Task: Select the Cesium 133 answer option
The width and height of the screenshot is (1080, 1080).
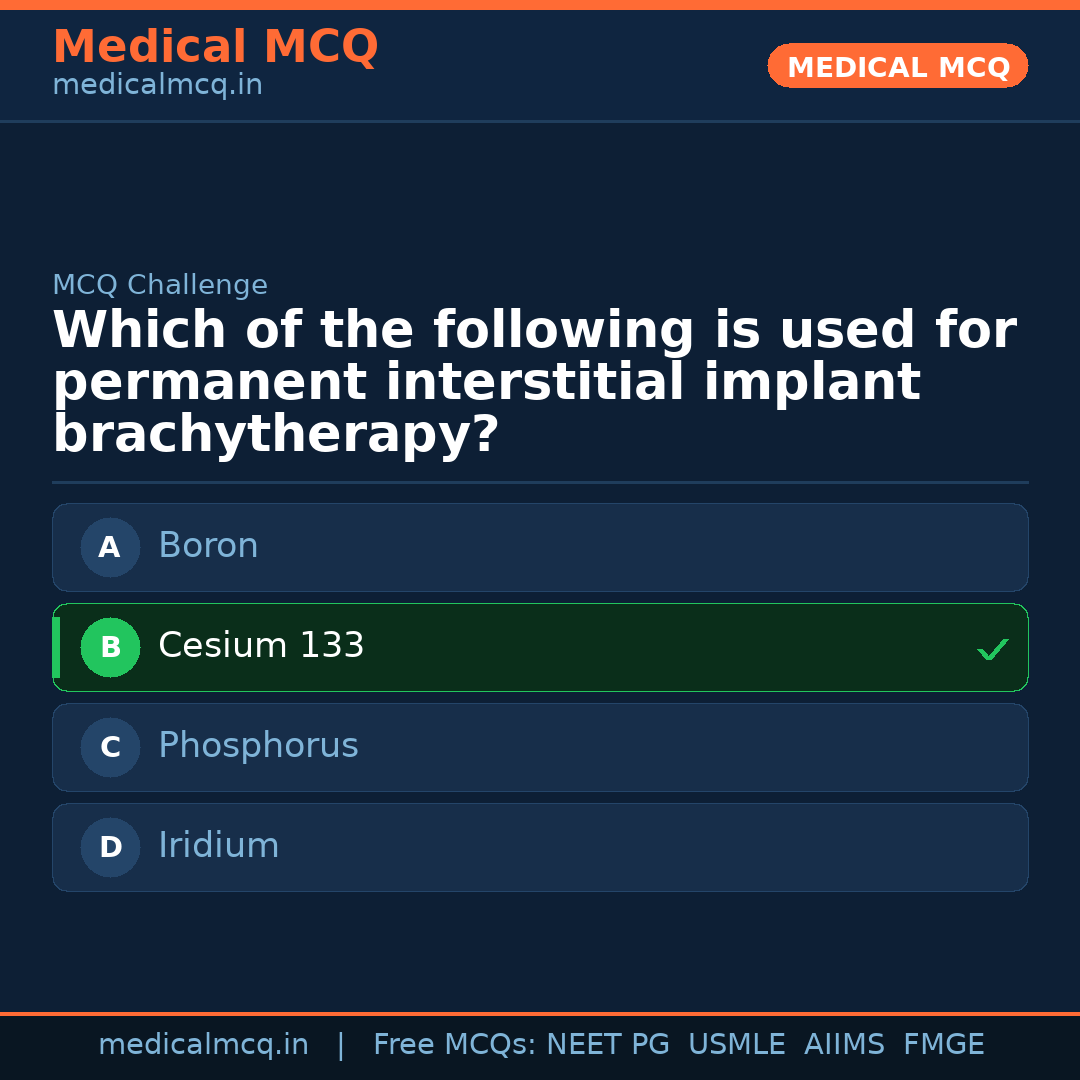Action: (540, 647)
